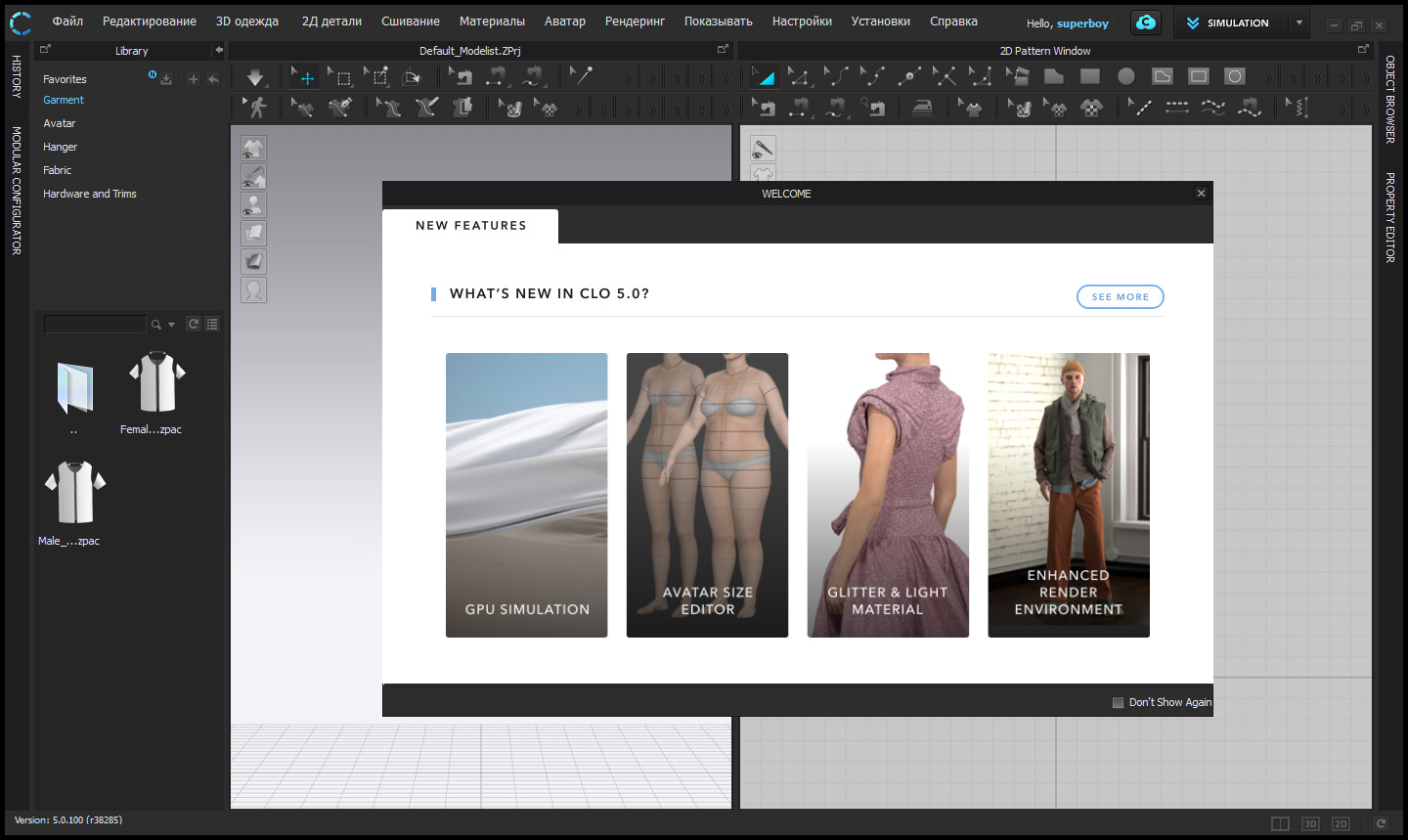Select the Rectangle pattern tool
The image size is (1408, 840).
pyautogui.click(x=1089, y=77)
